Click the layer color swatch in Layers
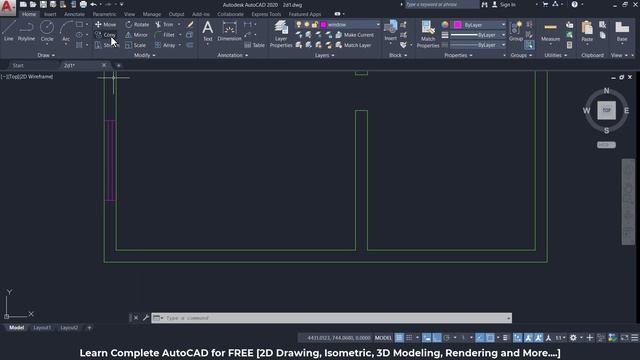 (x=324, y=24)
